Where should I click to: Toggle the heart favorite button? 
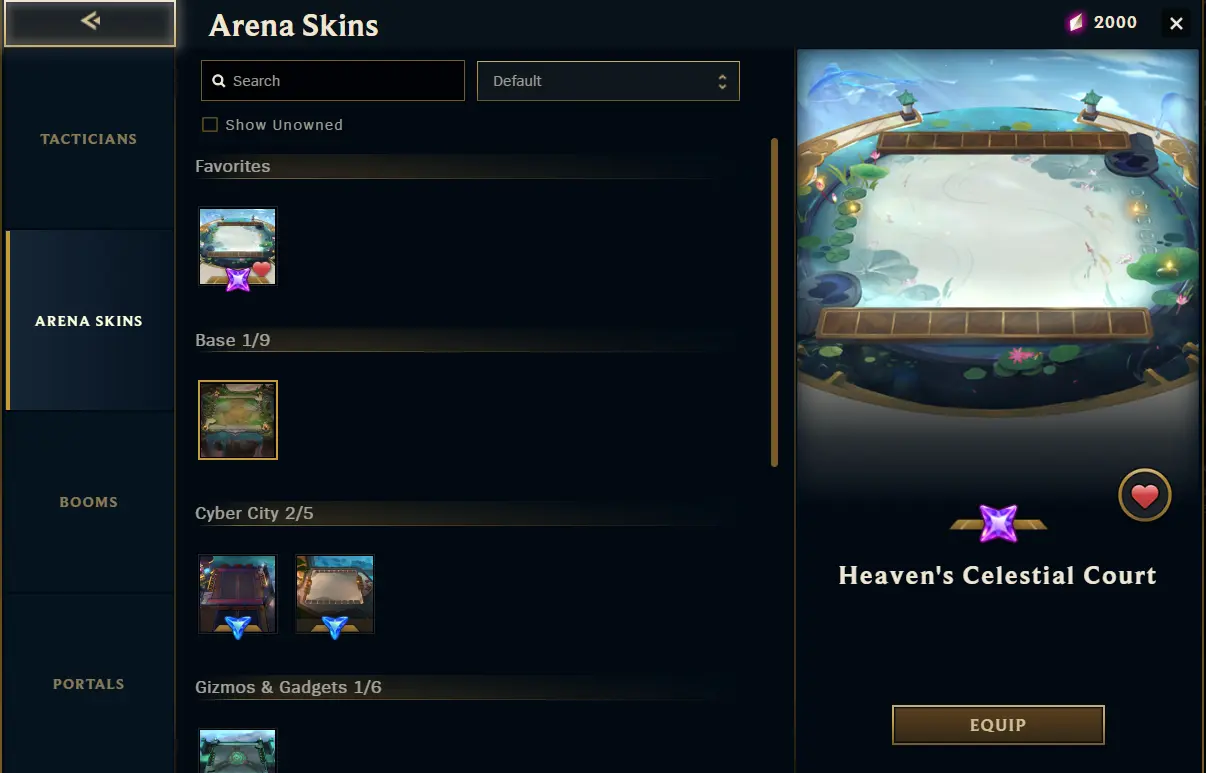tap(1144, 495)
